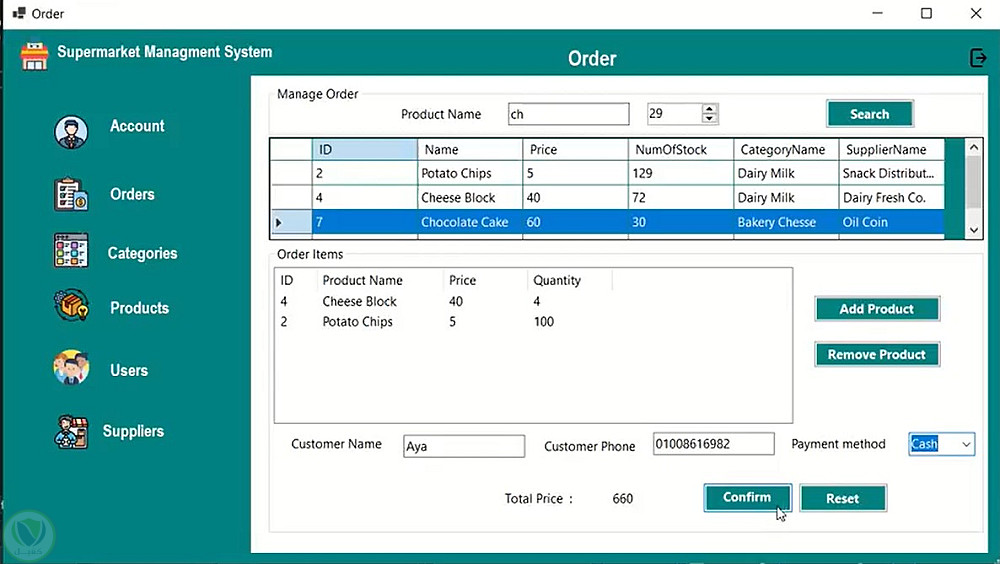Open Orders via its clipboard icon

[71, 194]
